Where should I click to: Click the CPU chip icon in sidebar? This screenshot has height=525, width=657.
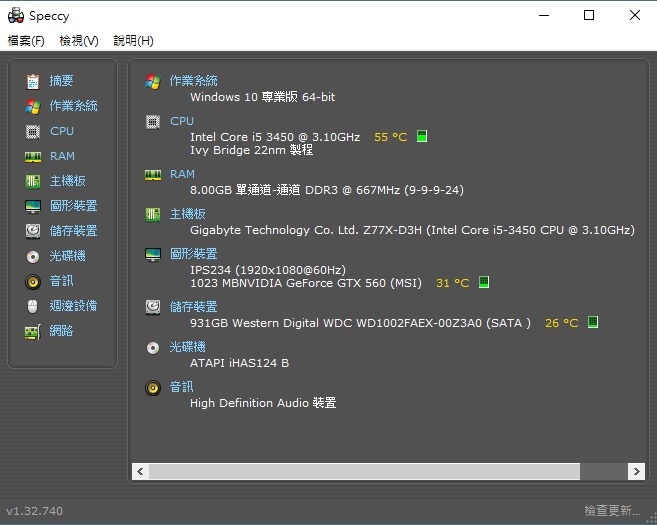point(33,132)
